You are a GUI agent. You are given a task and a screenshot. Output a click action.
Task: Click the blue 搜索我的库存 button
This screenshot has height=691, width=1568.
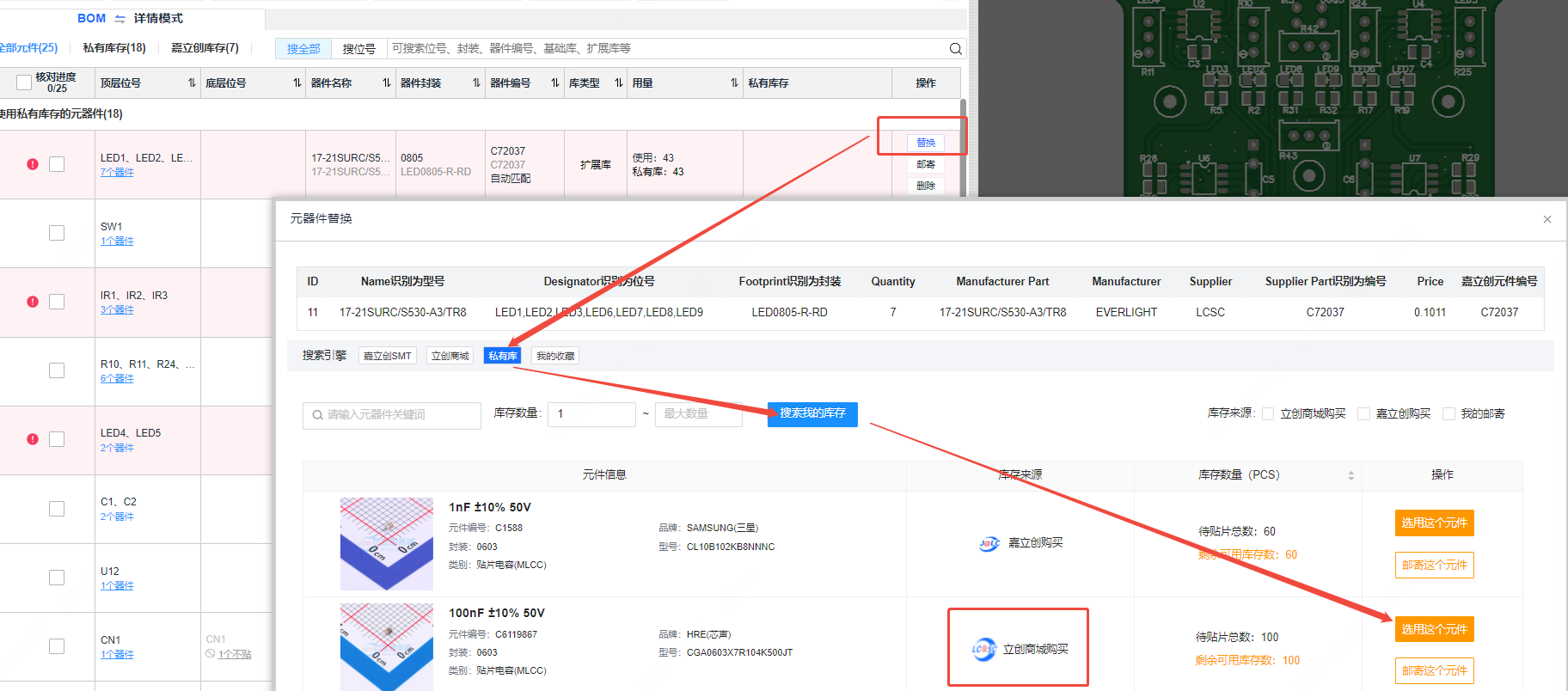click(x=812, y=413)
